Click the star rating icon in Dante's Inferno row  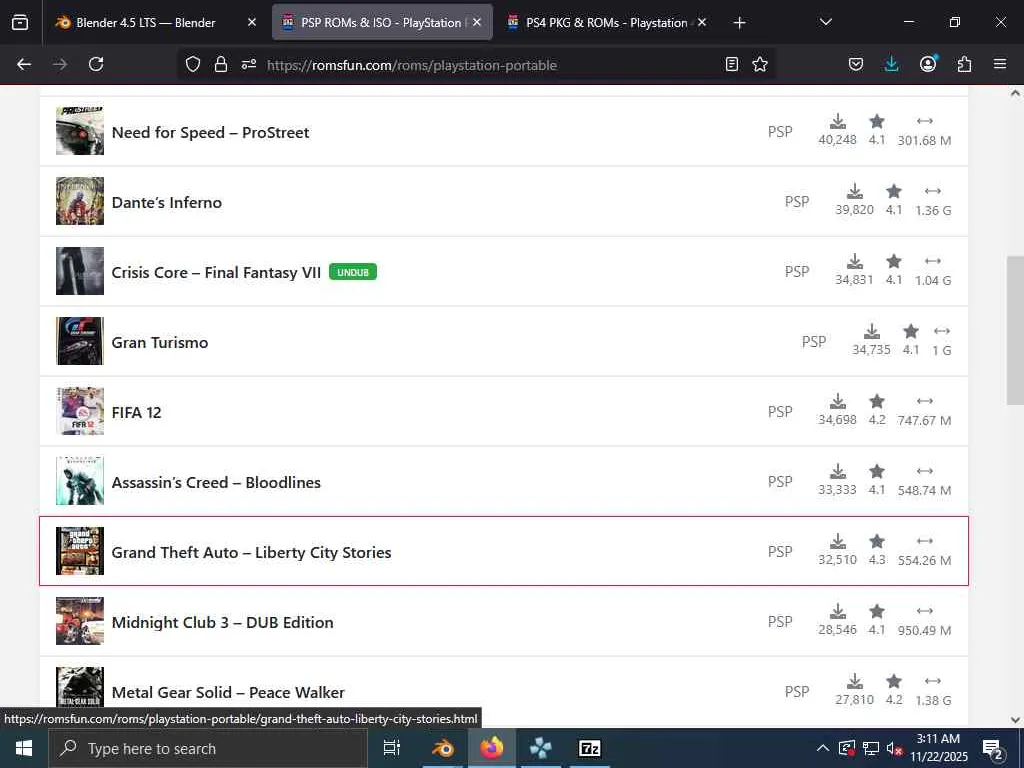[894, 191]
